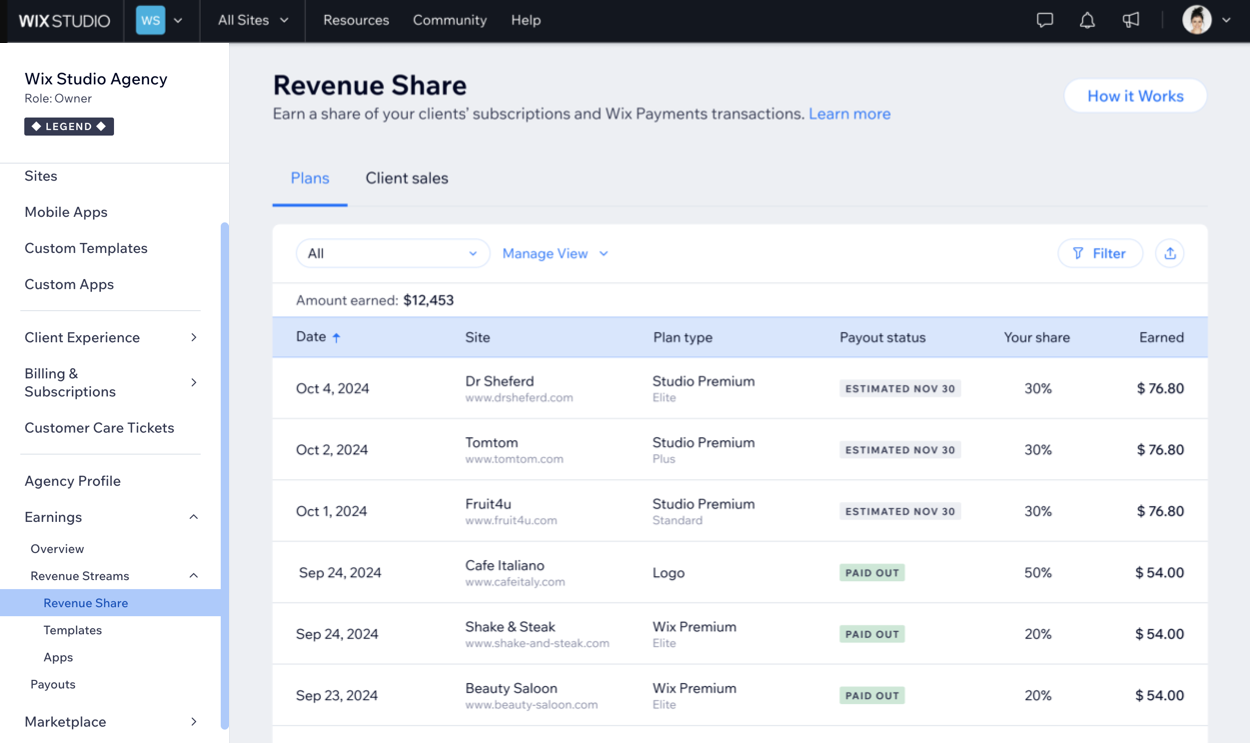This screenshot has height=743, width=1250.
Task: Open Custom Templates in sidebar
Action: pos(86,248)
